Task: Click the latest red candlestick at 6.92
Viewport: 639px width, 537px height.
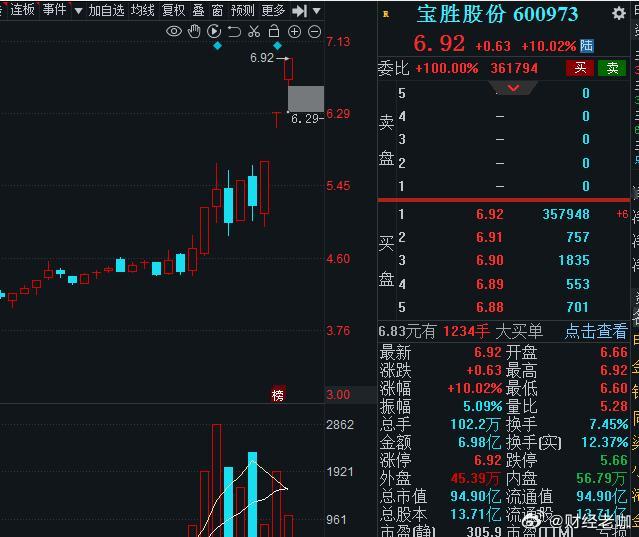Action: tap(288, 69)
